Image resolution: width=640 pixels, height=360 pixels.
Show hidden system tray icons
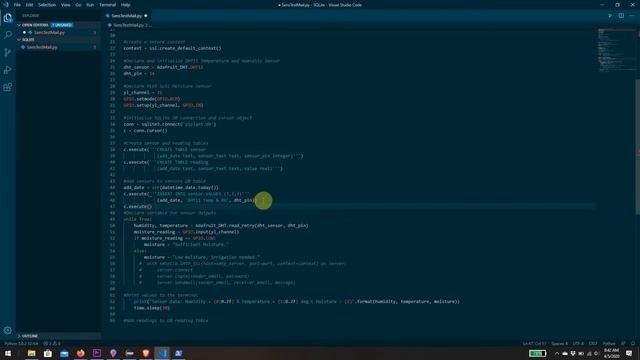(x=557, y=353)
